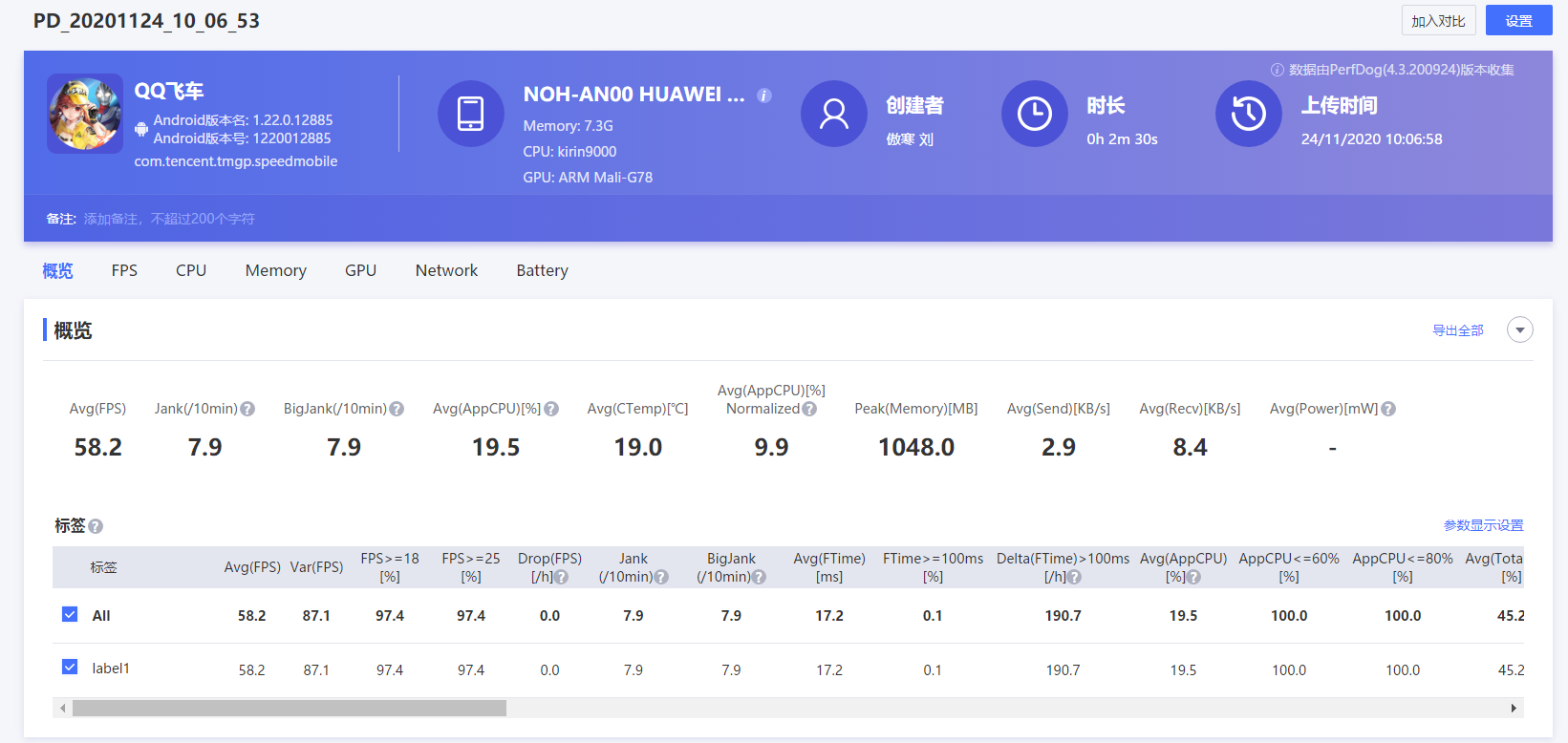The image size is (1568, 743).
Task: Click the 加入对比 button
Action: [1439, 20]
